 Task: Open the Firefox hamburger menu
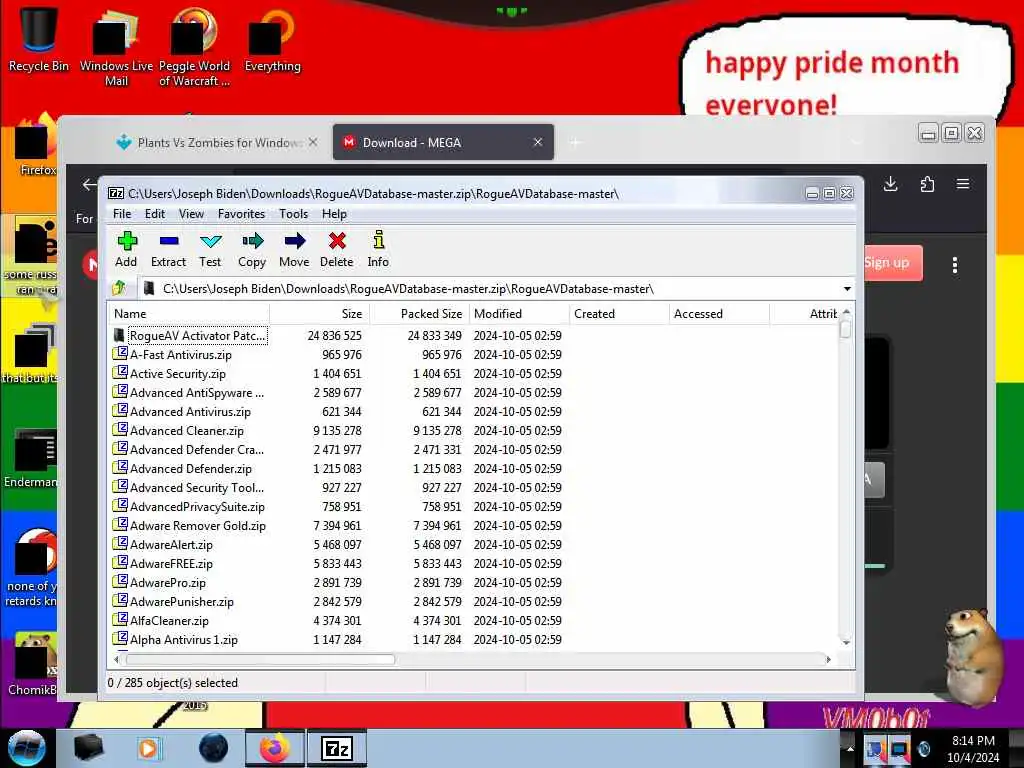[963, 184]
